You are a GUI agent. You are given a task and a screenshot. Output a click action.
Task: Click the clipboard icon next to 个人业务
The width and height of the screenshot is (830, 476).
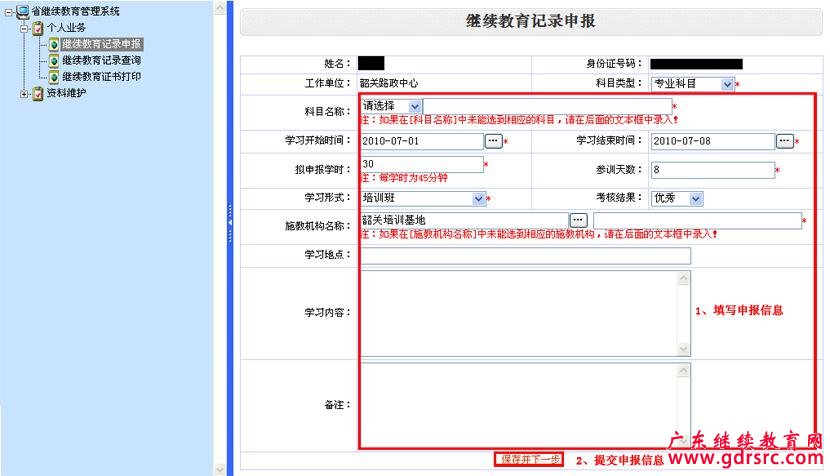[x=38, y=28]
